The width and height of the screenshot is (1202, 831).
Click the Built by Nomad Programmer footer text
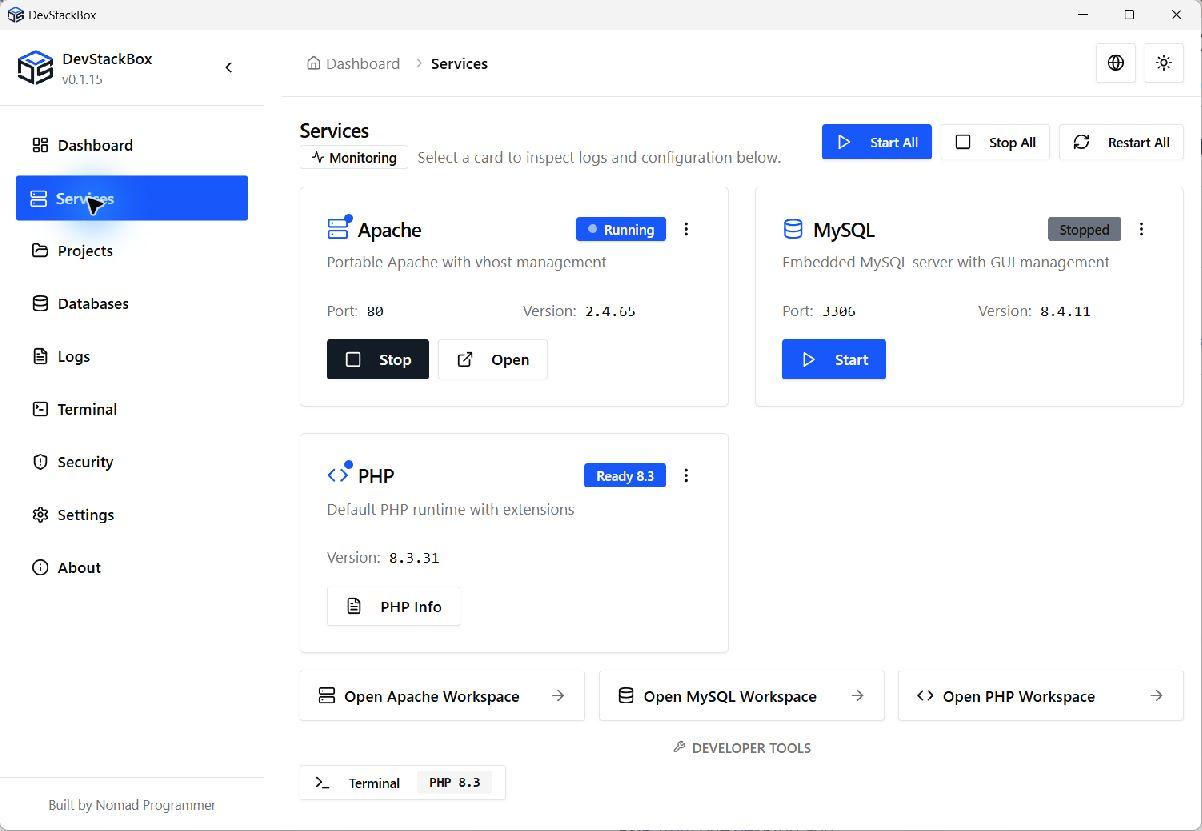pyautogui.click(x=132, y=805)
